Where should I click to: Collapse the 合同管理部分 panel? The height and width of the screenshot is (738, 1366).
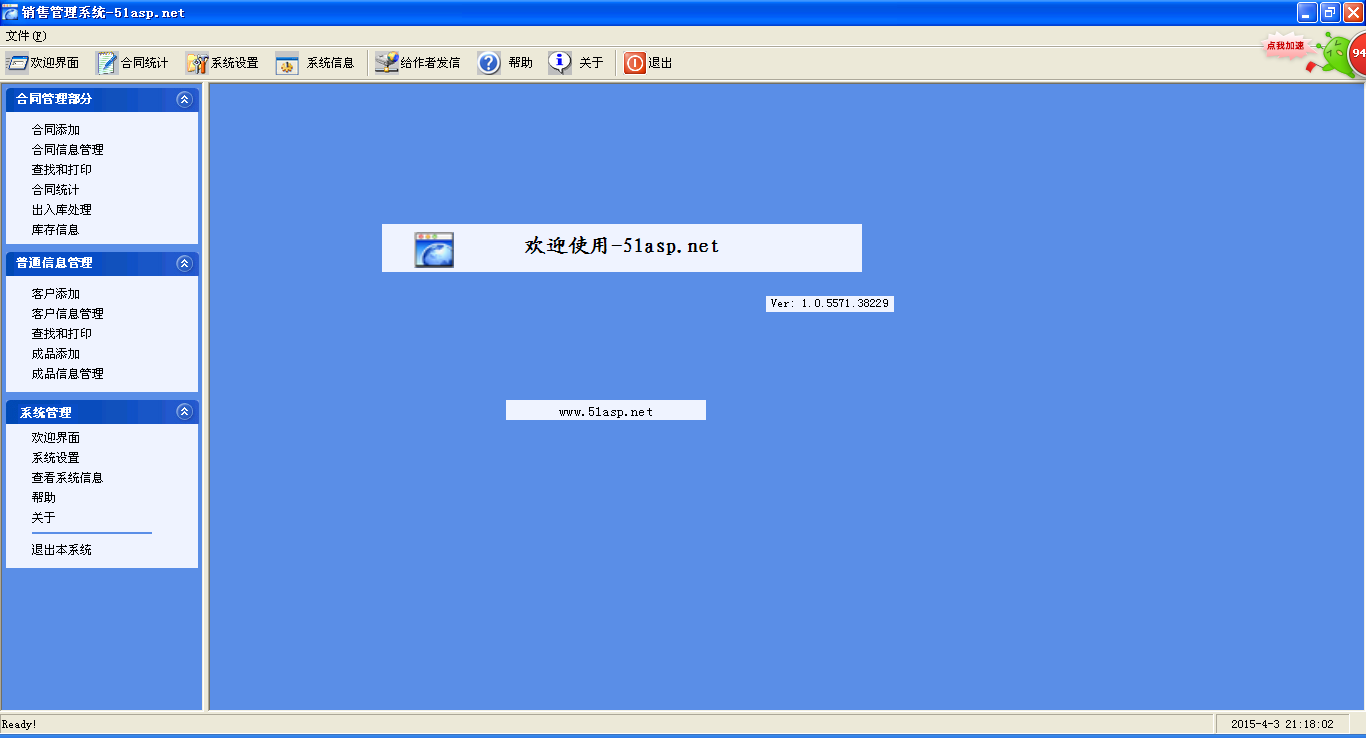tap(184, 99)
